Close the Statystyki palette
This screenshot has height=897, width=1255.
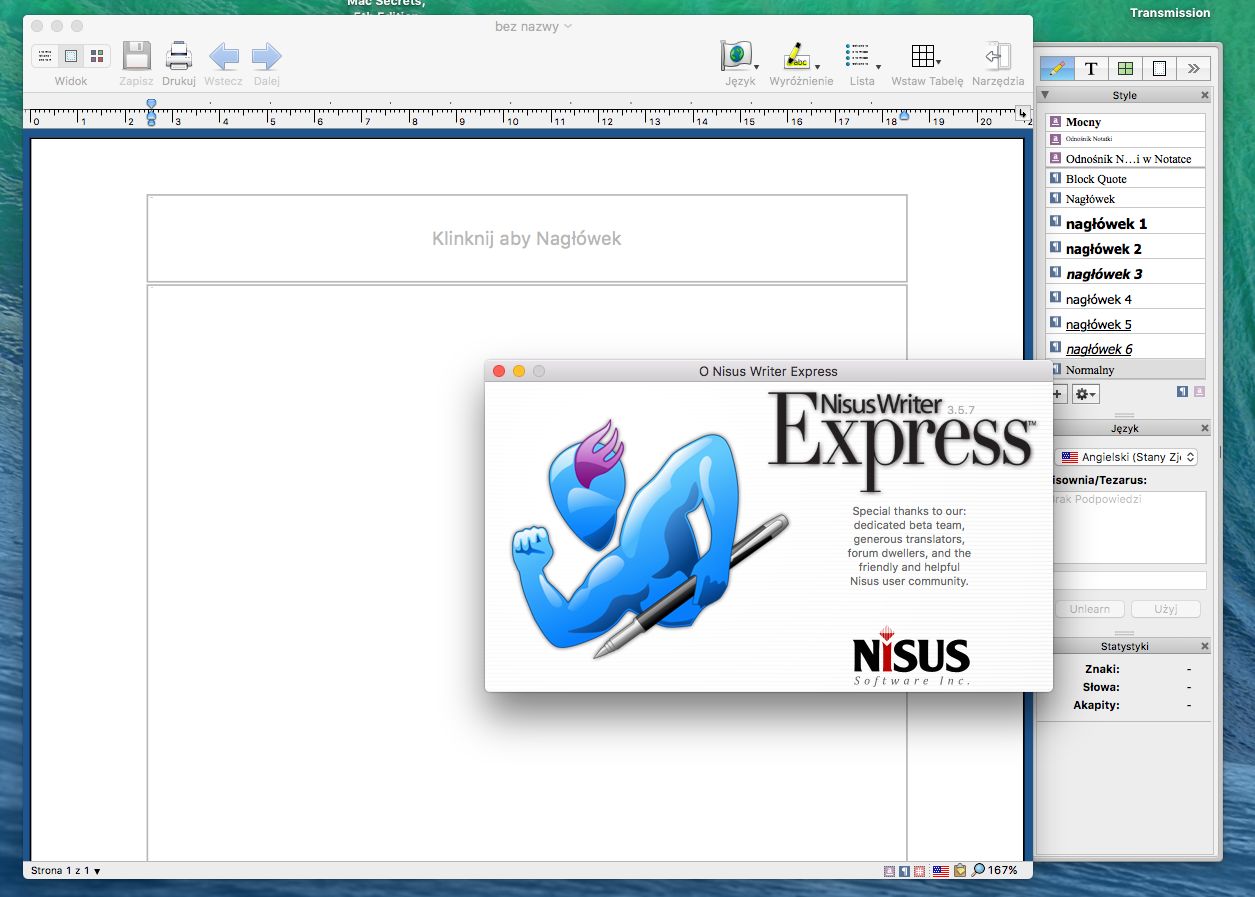click(x=1204, y=646)
